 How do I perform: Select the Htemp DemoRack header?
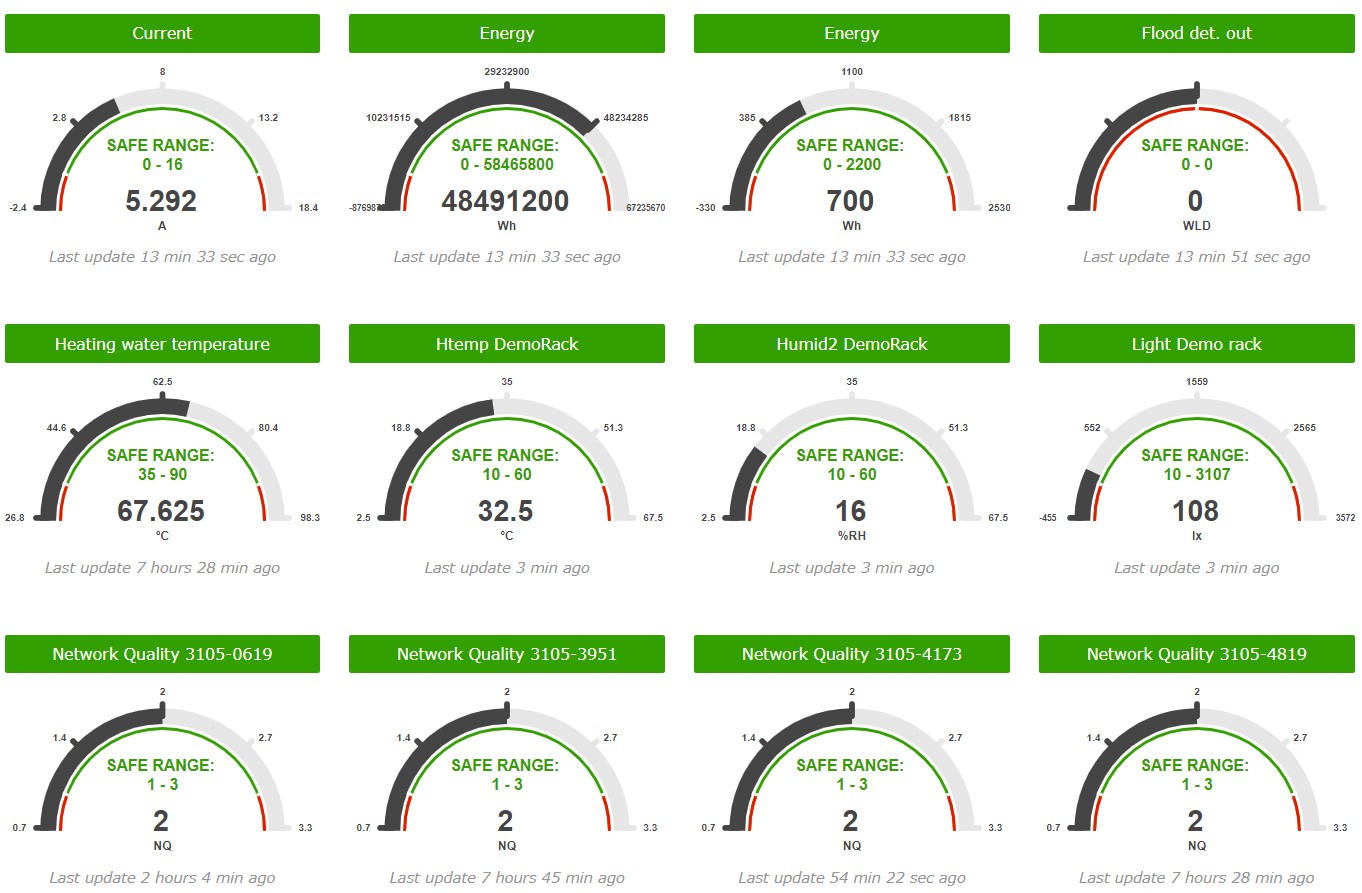click(506, 344)
